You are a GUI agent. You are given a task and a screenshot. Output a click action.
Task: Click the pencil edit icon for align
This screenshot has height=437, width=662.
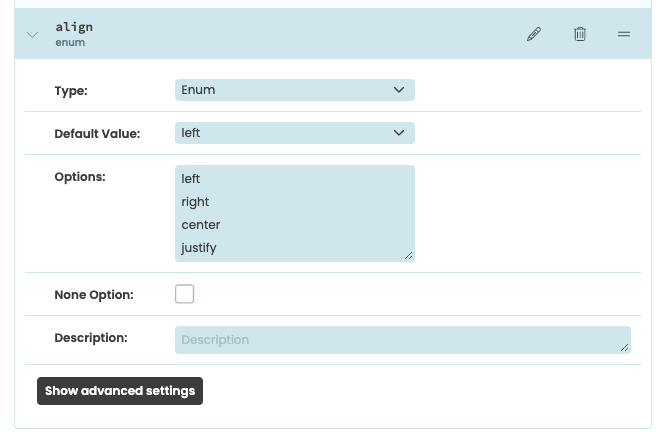[533, 34]
